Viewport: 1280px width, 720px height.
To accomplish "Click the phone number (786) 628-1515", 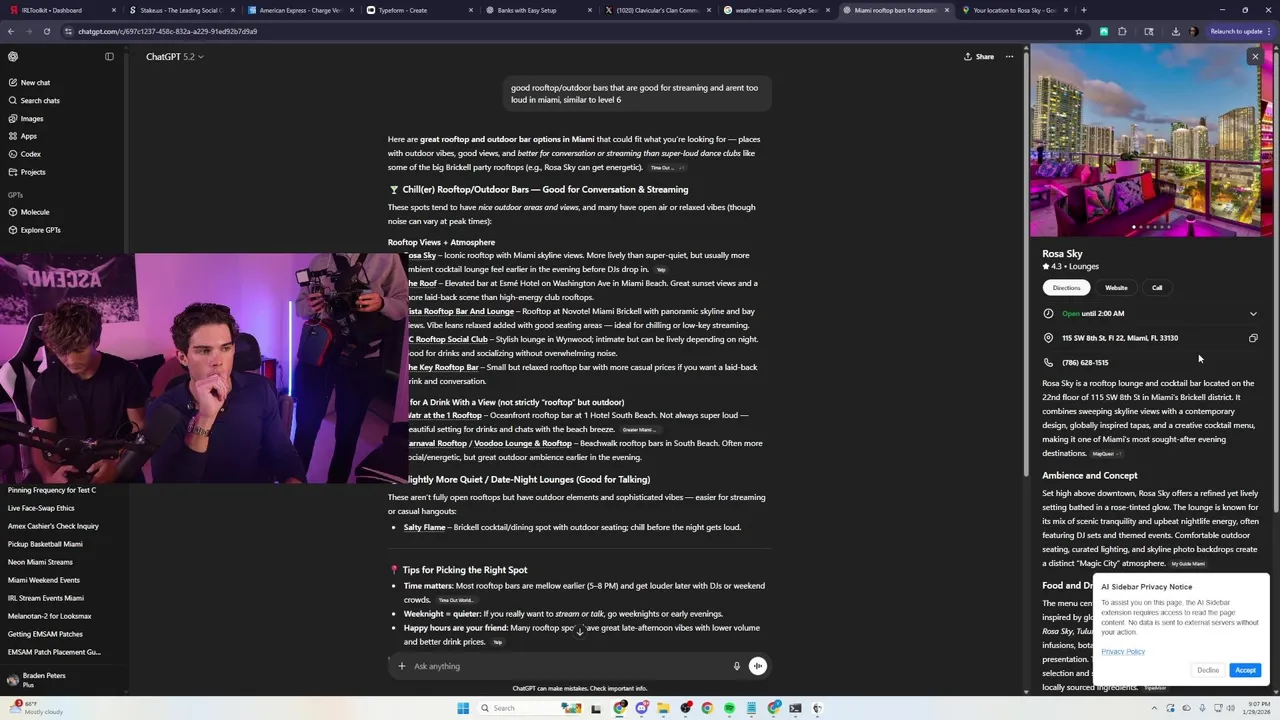I will tap(1085, 363).
